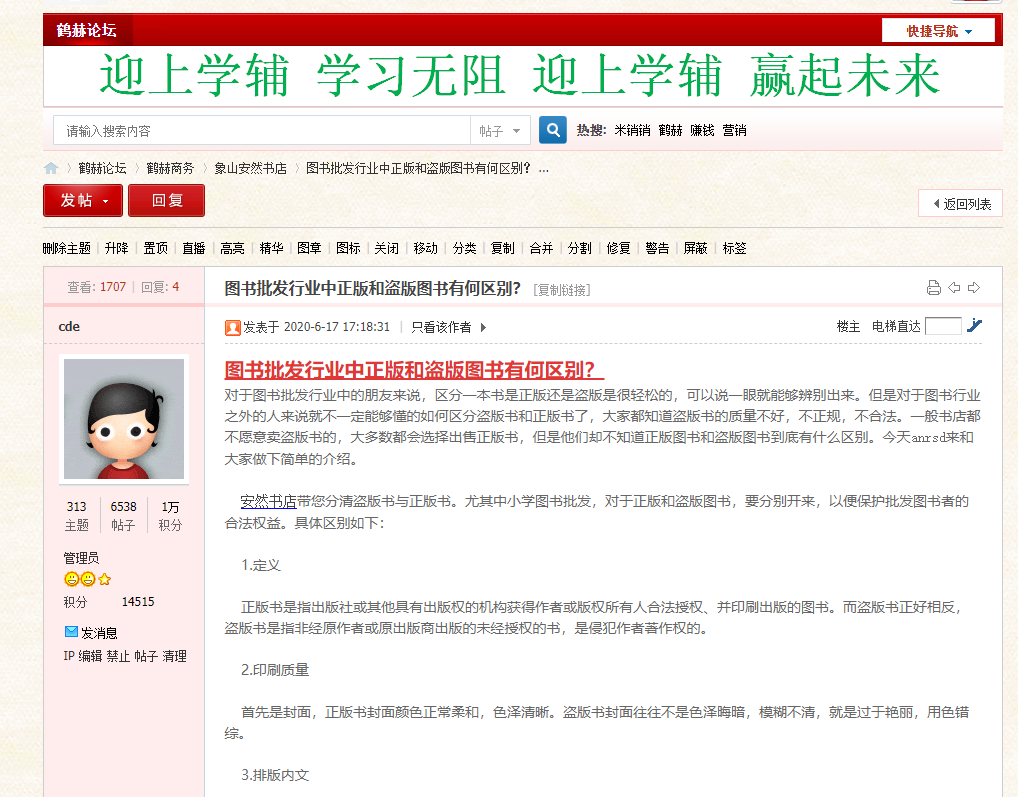Screen dimensions: 1018x797
Task: Choose 高亮 in the moderation toolbar
Action: pos(232,248)
